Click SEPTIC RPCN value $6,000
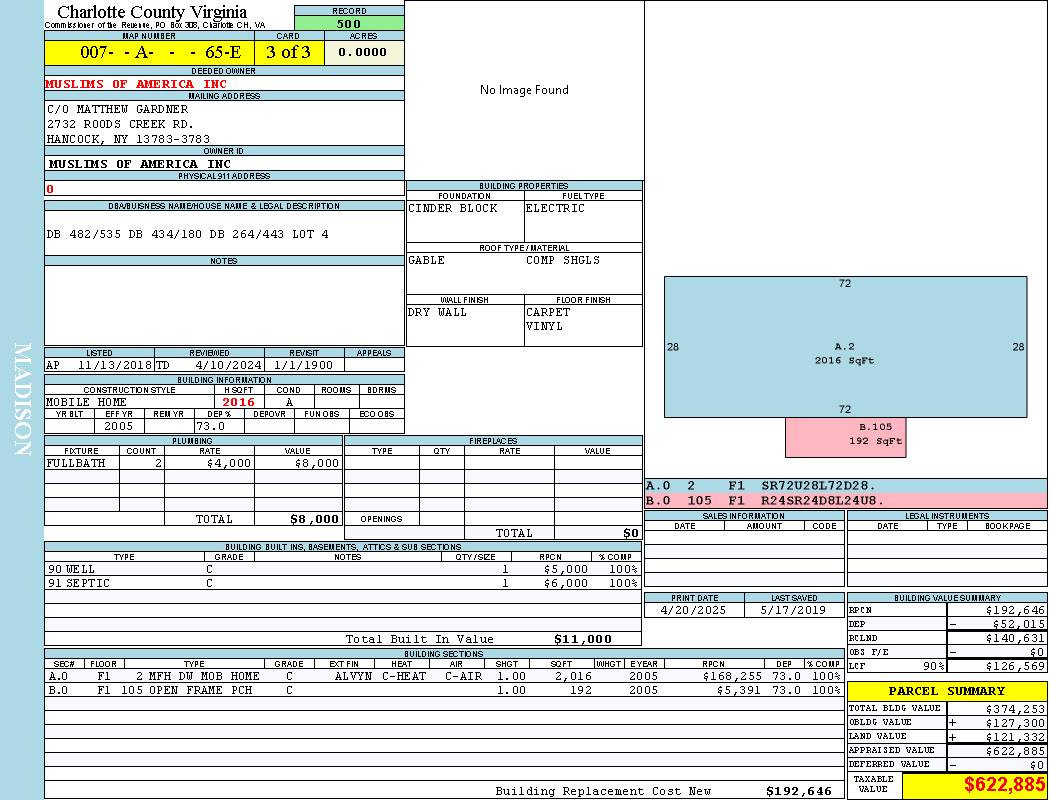The image size is (1050, 800). tap(566, 584)
